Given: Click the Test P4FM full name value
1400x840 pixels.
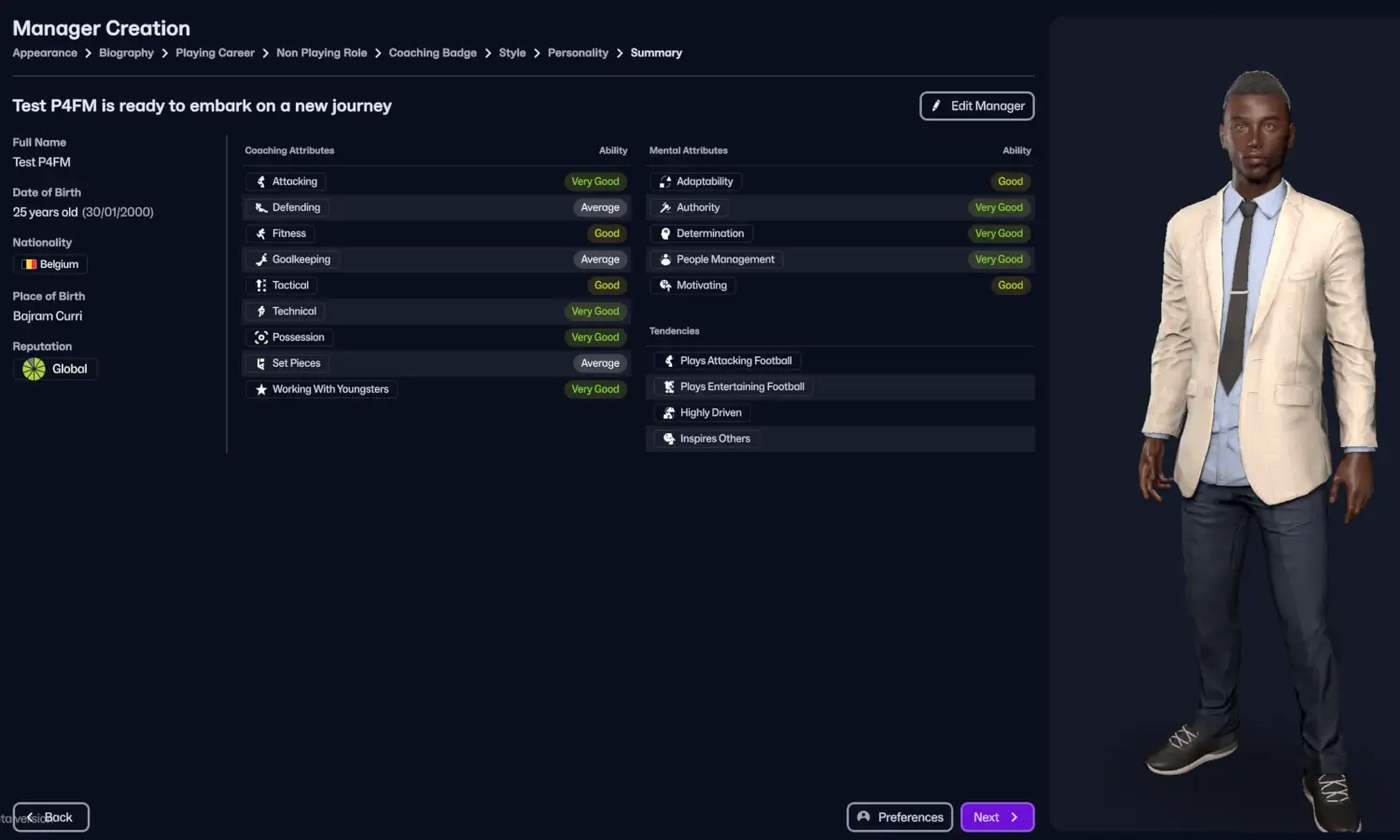Looking at the screenshot, I should click(41, 162).
